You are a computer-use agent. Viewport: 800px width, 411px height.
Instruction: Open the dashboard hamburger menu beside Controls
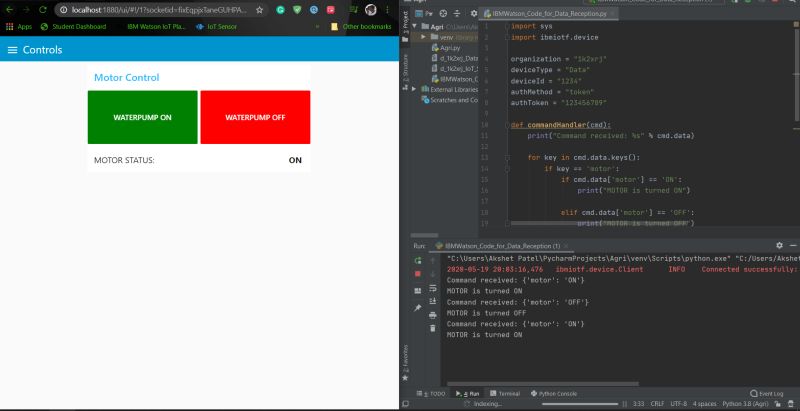coord(13,50)
